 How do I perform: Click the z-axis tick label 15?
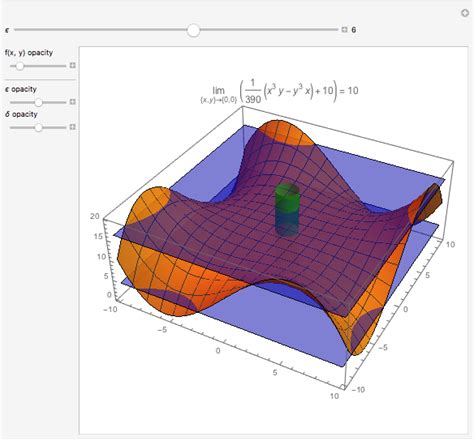point(99,237)
